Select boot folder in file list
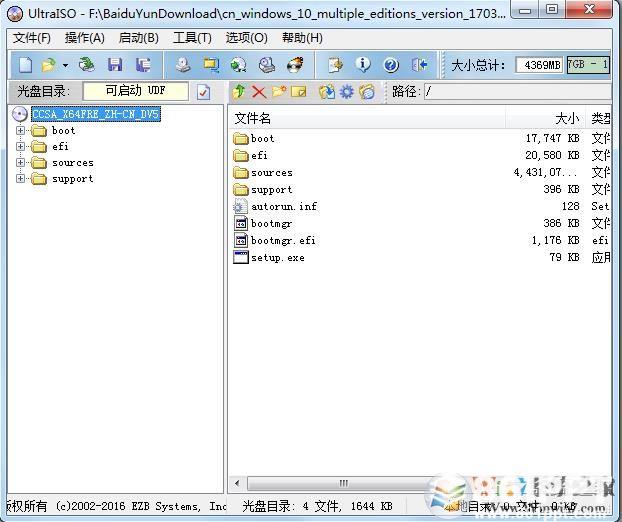The image size is (622, 522). click(x=262, y=138)
